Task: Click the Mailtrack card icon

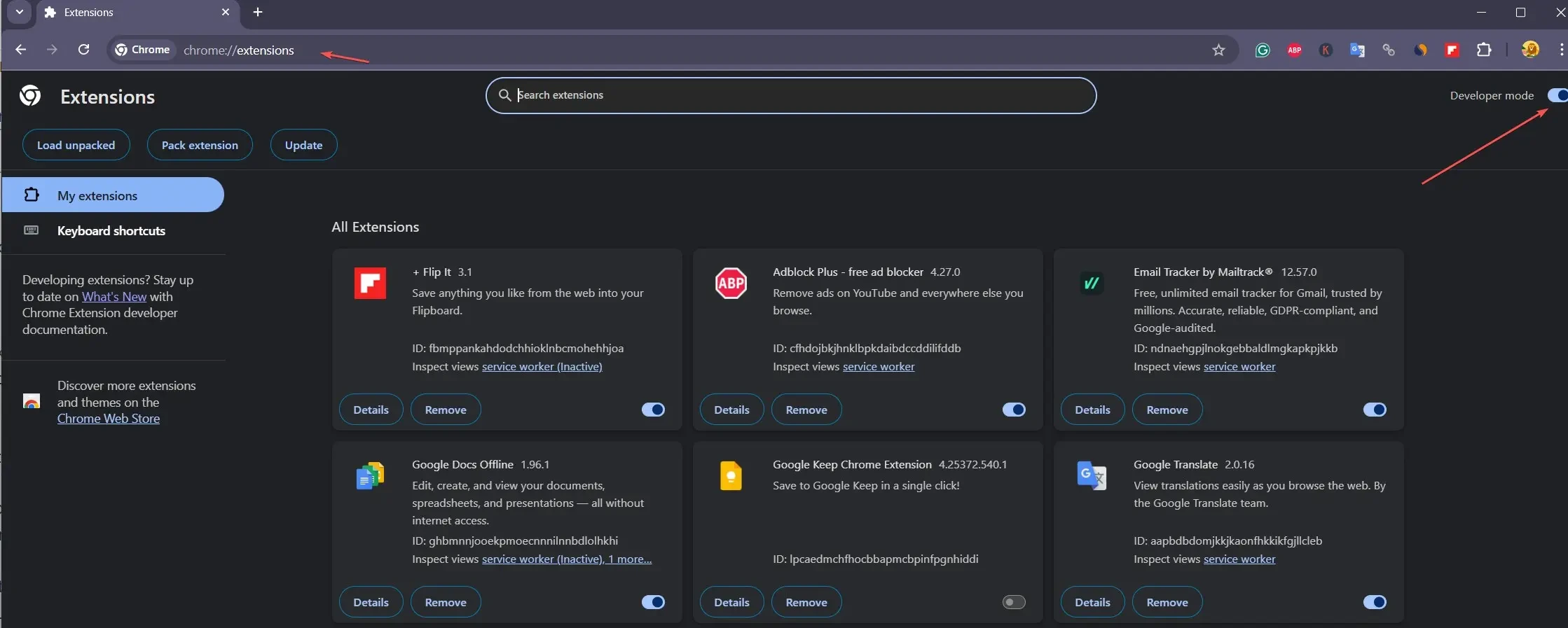Action: pyautogui.click(x=1092, y=284)
